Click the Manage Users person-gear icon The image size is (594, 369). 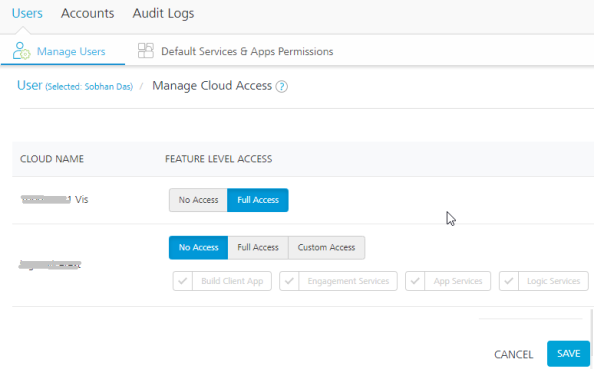point(21,51)
